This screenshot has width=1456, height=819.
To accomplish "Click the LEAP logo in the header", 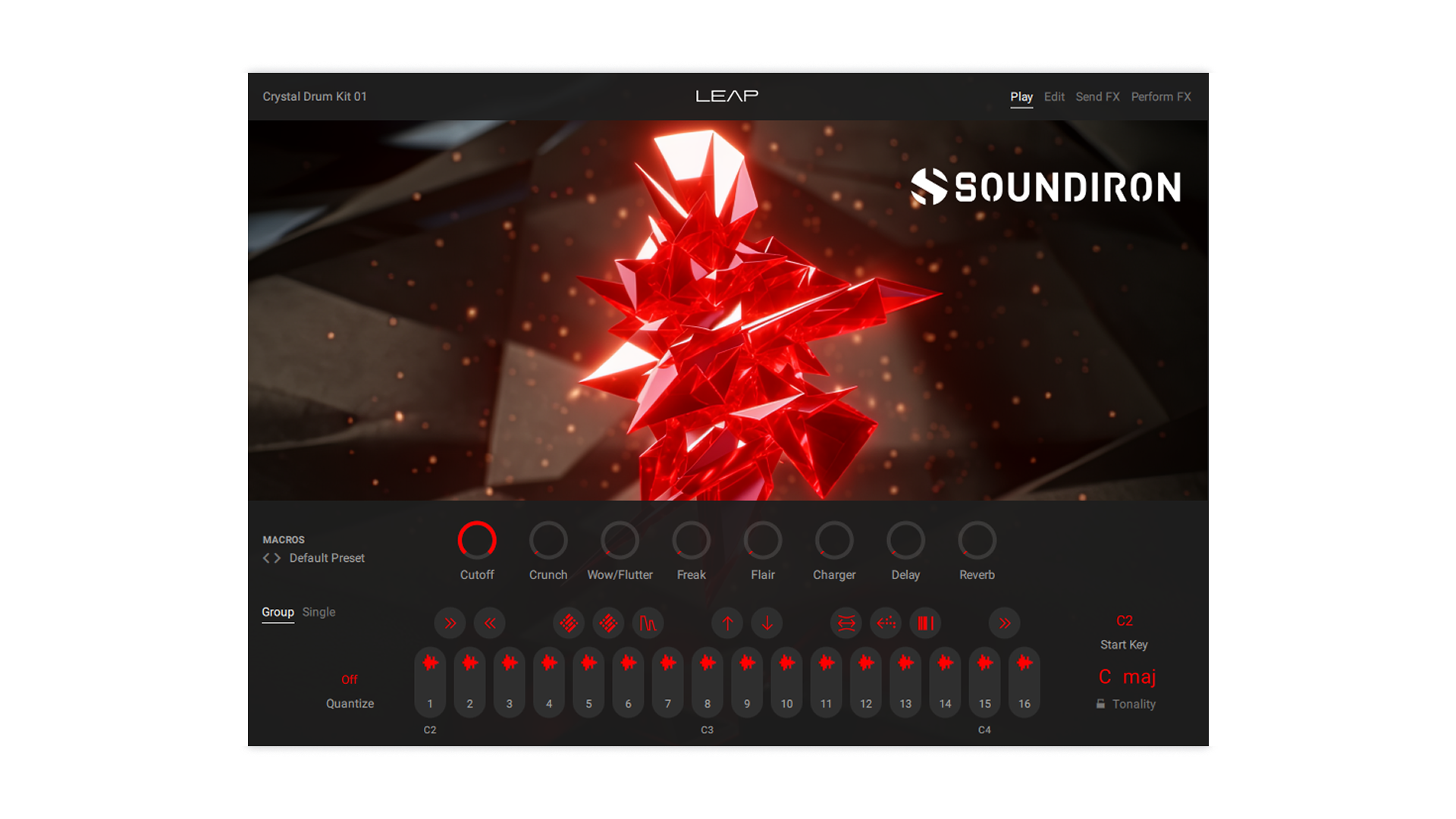I will click(x=727, y=96).
